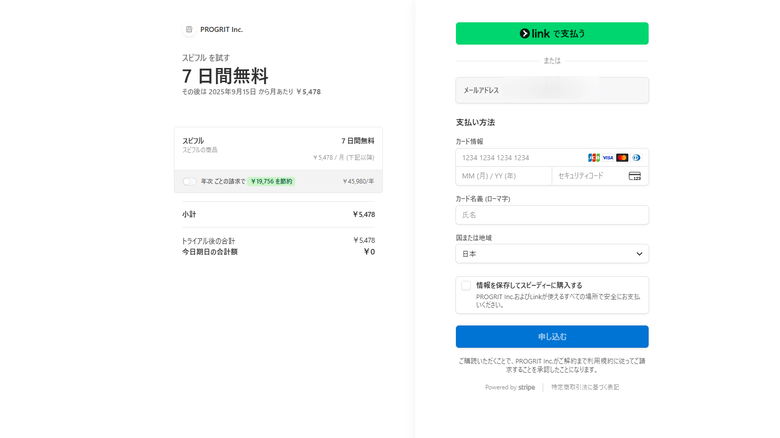The image size is (780, 438).
Task: Click the Mastercard brand icon
Action: (622, 158)
